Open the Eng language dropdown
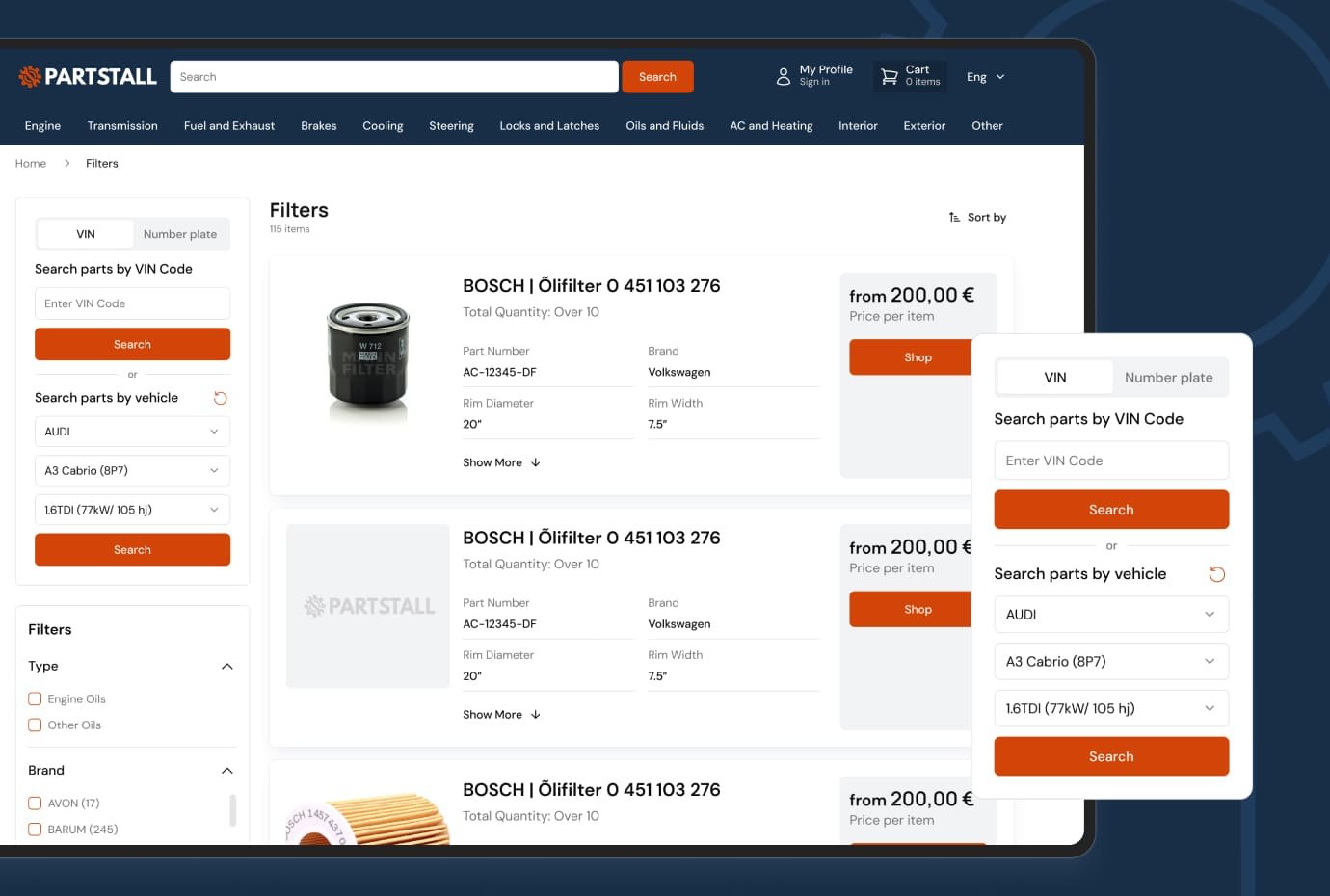Viewport: 1330px width, 896px height. [986, 77]
